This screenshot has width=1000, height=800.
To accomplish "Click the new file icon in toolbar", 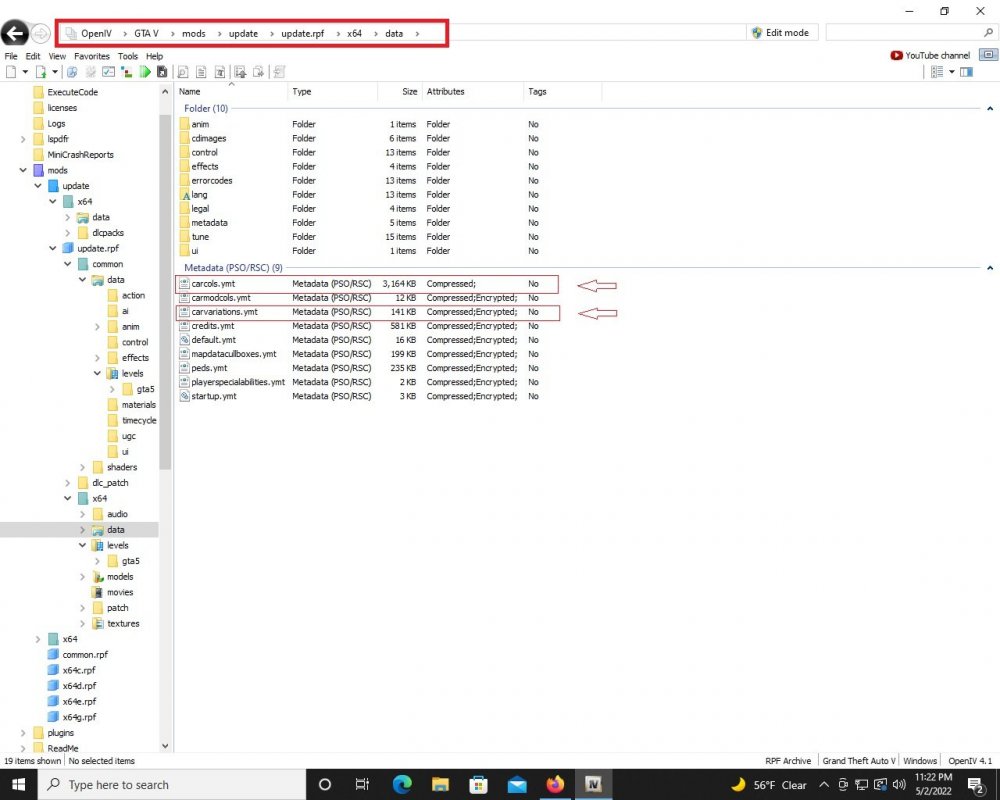I will point(11,72).
